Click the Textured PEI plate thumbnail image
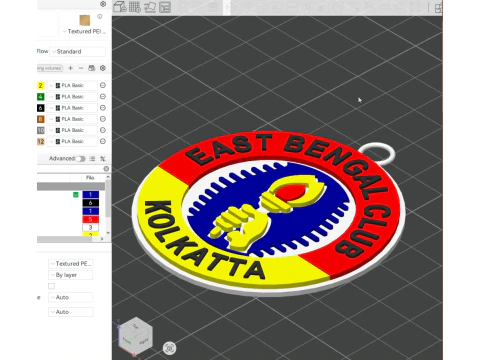Viewport: 480px width, 360px height. 85,21
